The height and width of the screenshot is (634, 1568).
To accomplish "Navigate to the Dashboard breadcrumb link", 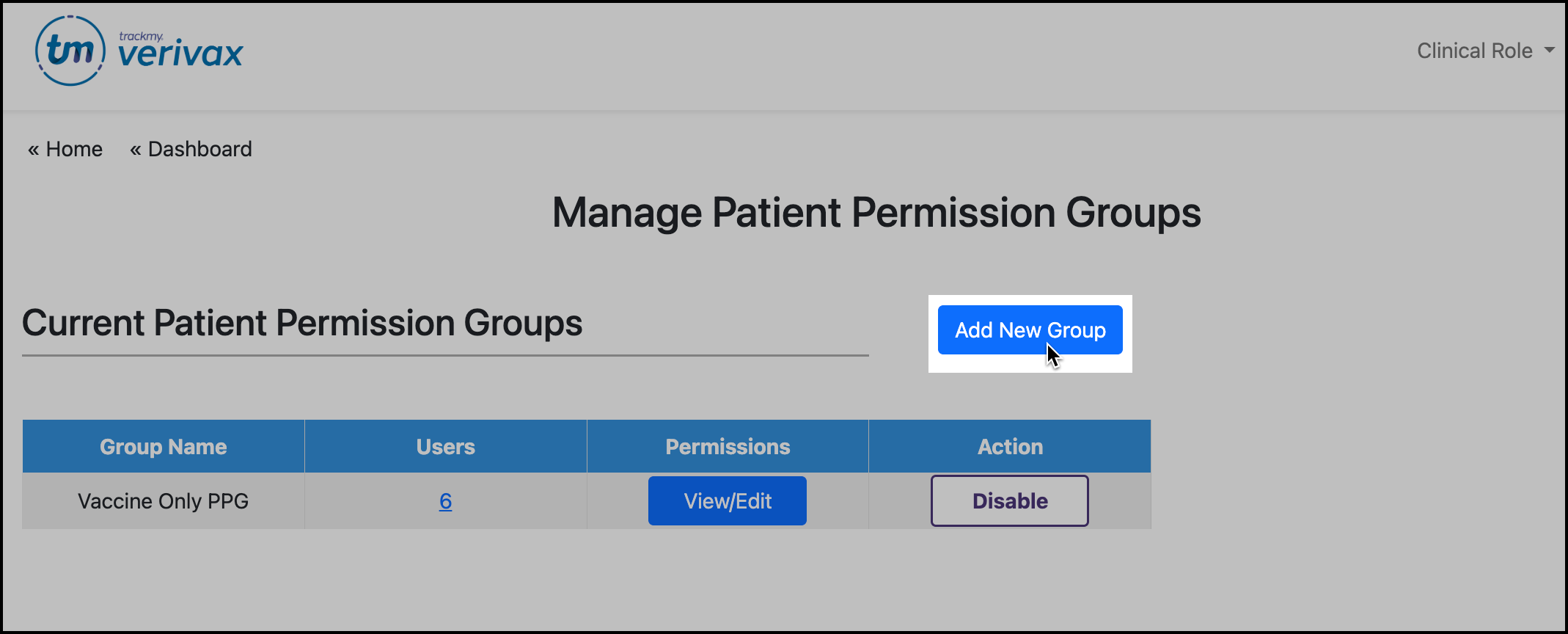I will point(199,149).
